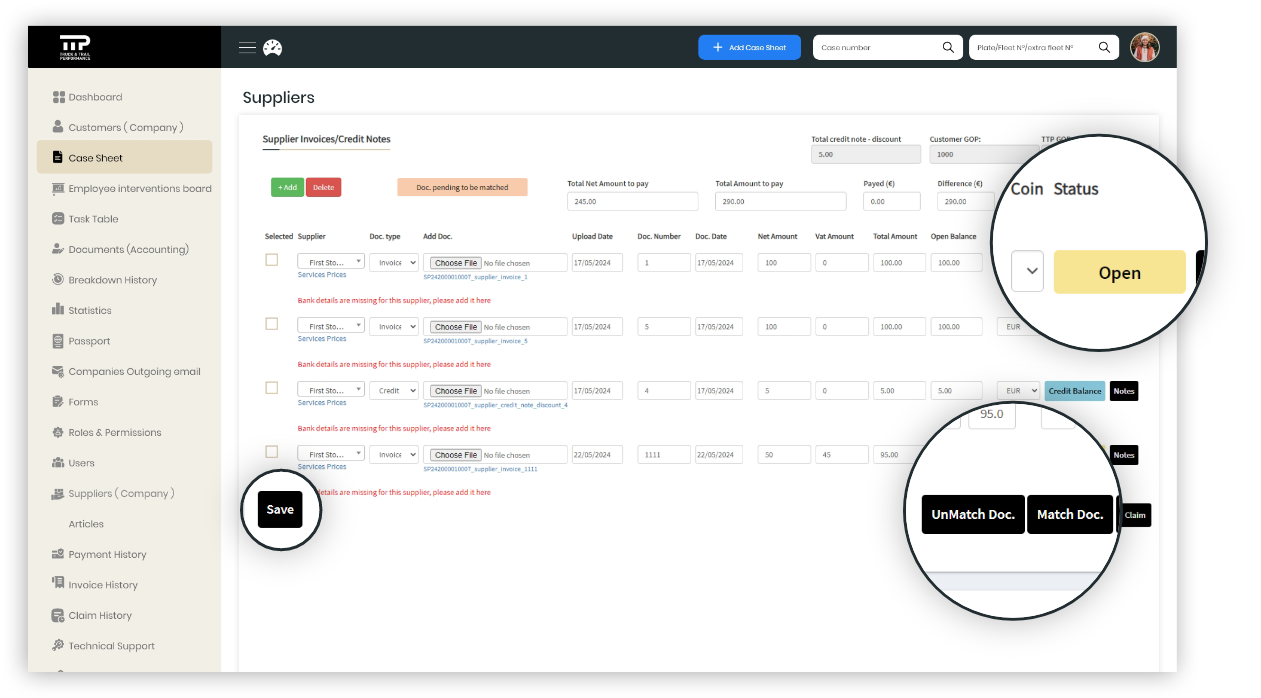The width and height of the screenshot is (1261, 698).
Task: Go to Payment History menu item
Action: [107, 554]
